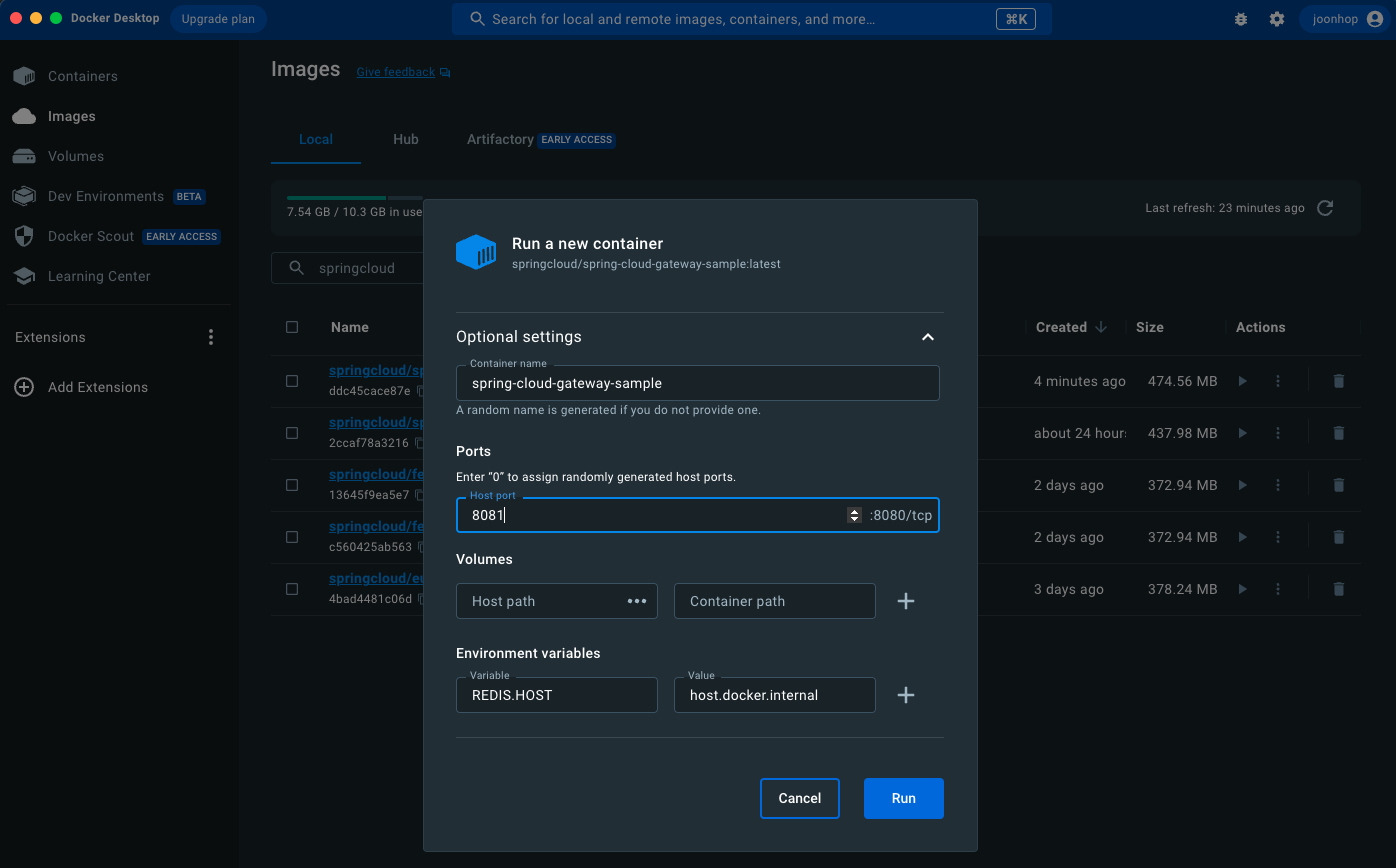Add another environment variable with plus icon
Image resolution: width=1396 pixels, height=868 pixels.
point(906,695)
